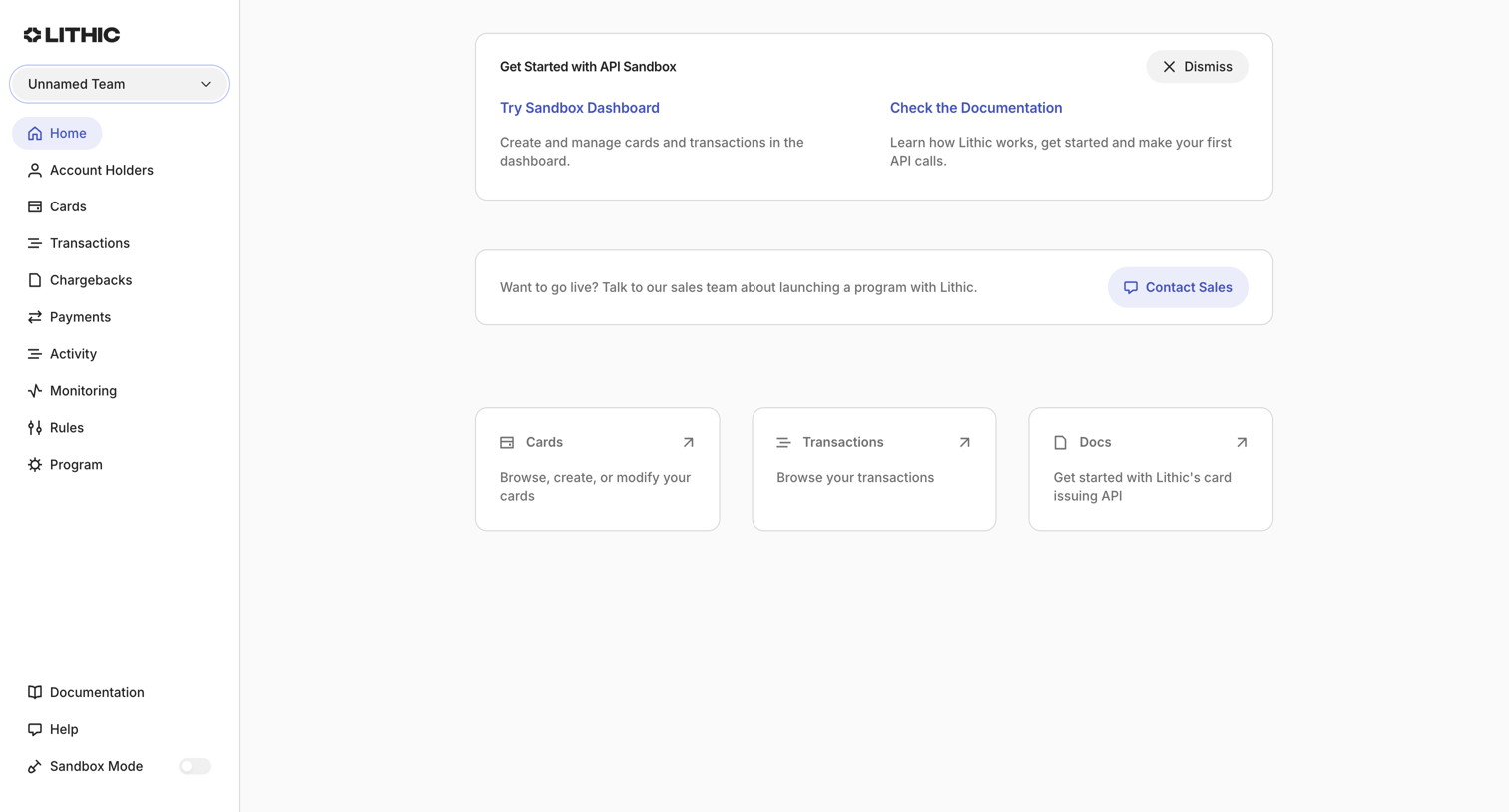Click the arrow icon on Docs tile
Viewport: 1509px width, 812px height.
[1242, 442]
